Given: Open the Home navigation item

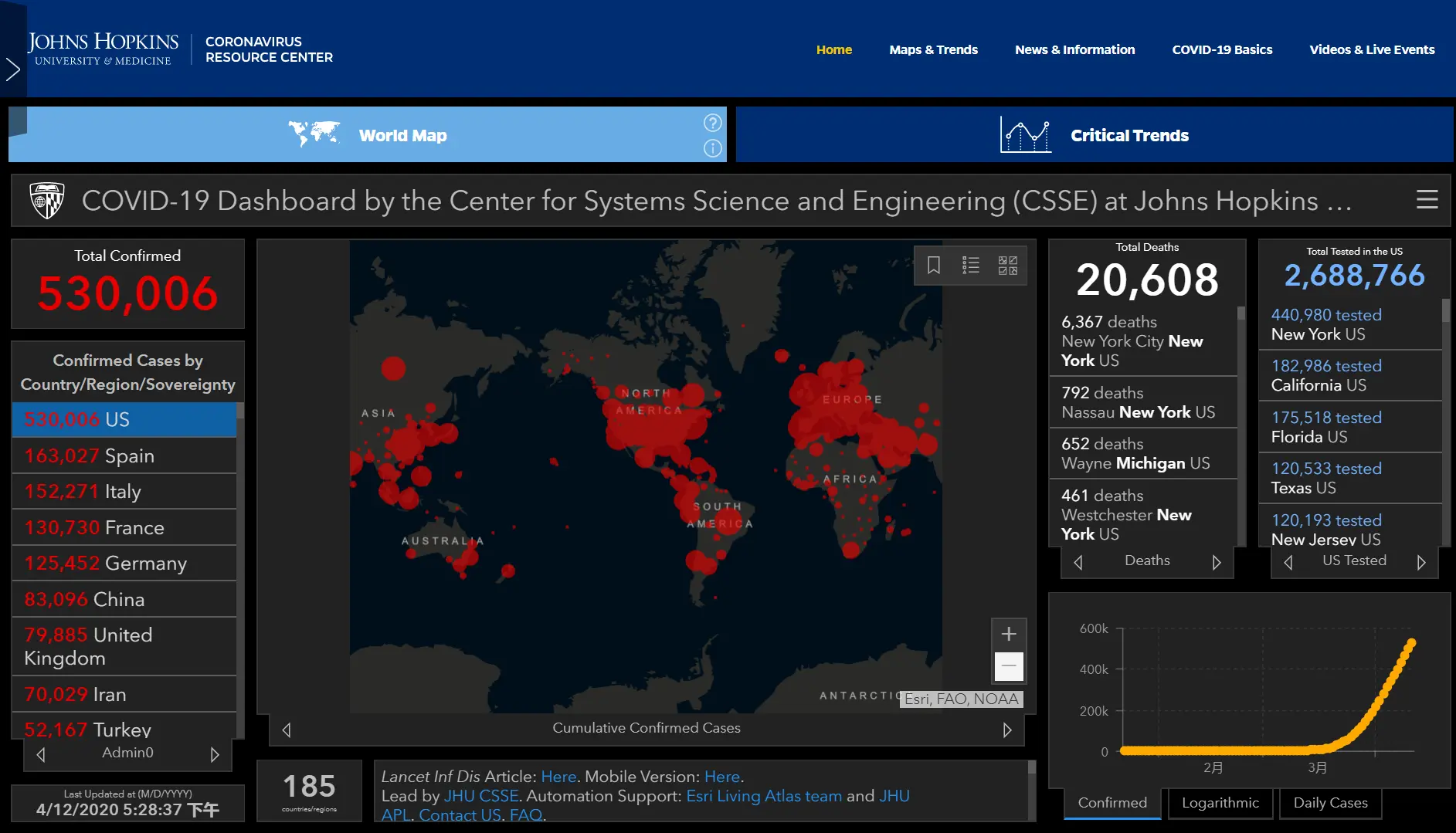Looking at the screenshot, I should coord(834,49).
